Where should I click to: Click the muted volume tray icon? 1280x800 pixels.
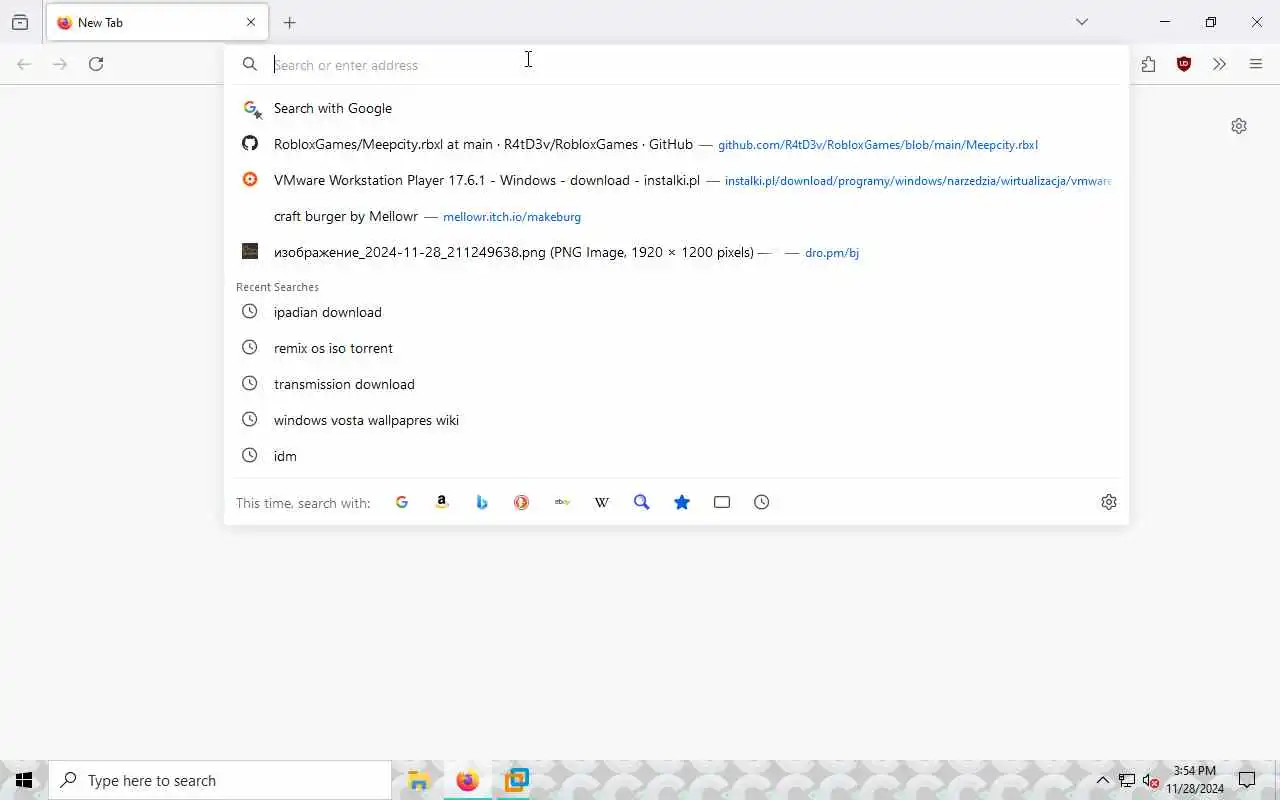point(1151,781)
